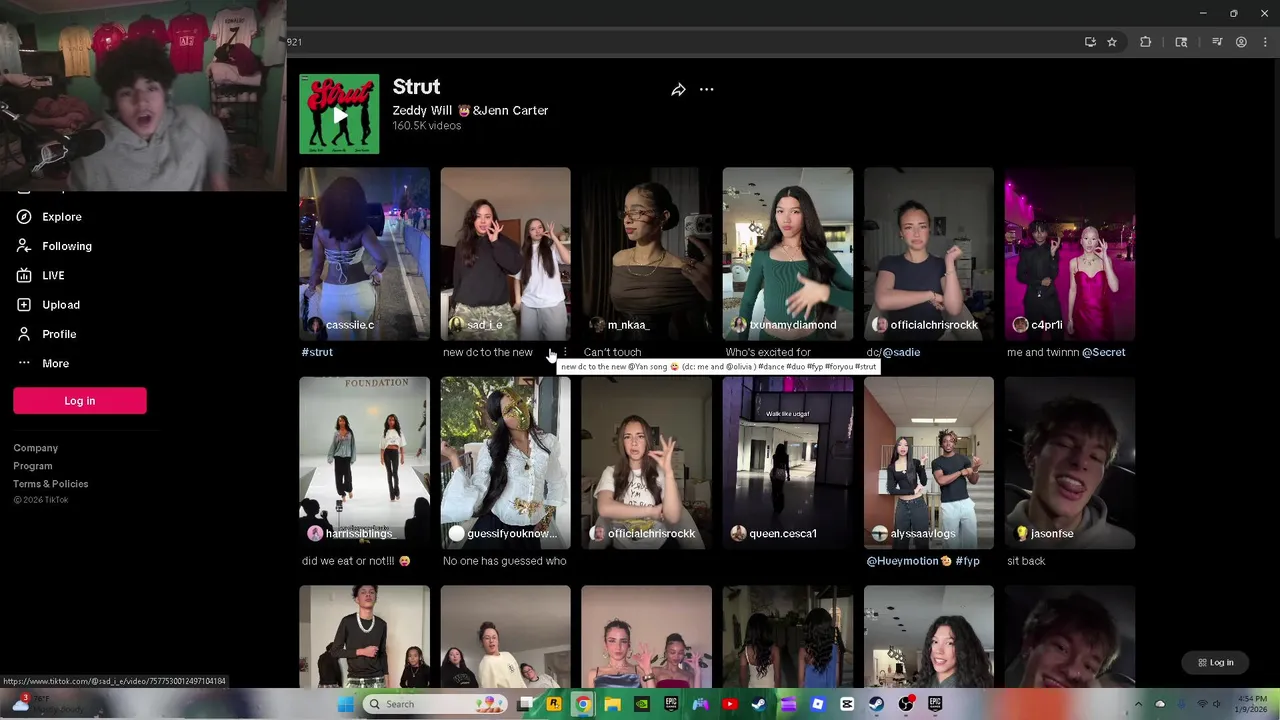Open the NVIDIA app from the taskbar
The height and width of the screenshot is (720, 1280).
click(642, 704)
